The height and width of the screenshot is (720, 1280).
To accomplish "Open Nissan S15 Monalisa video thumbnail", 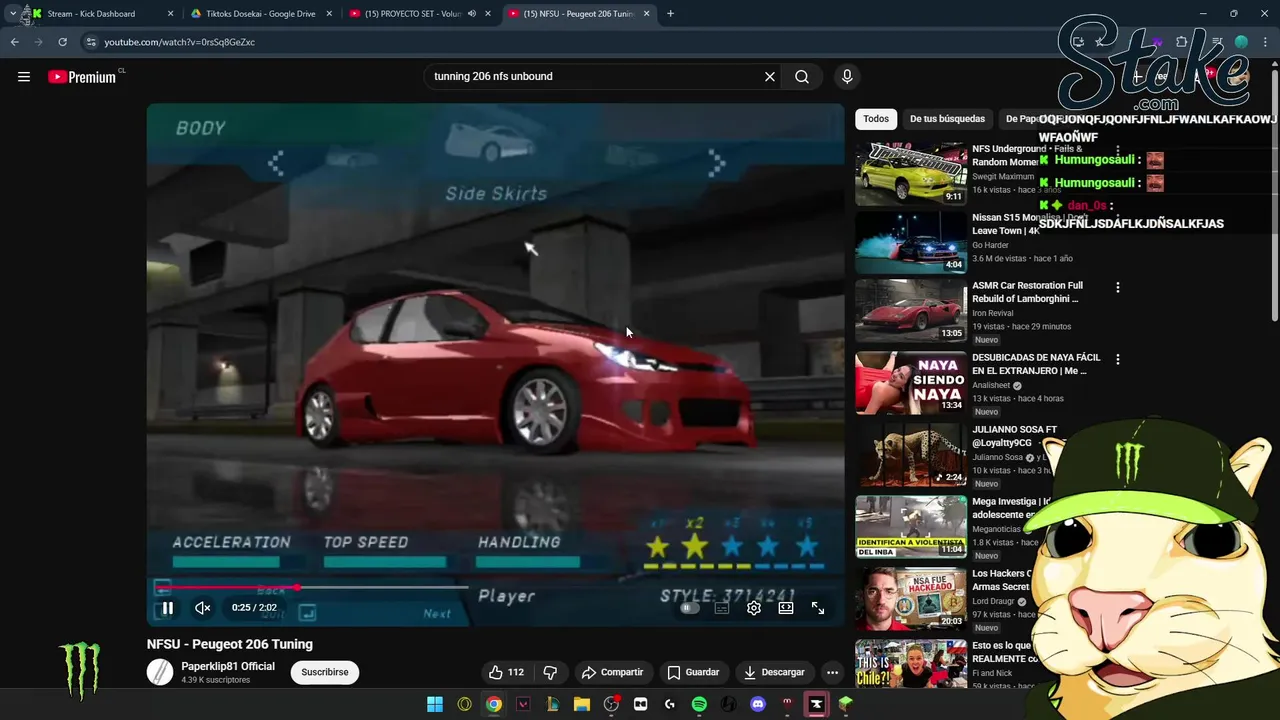I will [x=911, y=242].
